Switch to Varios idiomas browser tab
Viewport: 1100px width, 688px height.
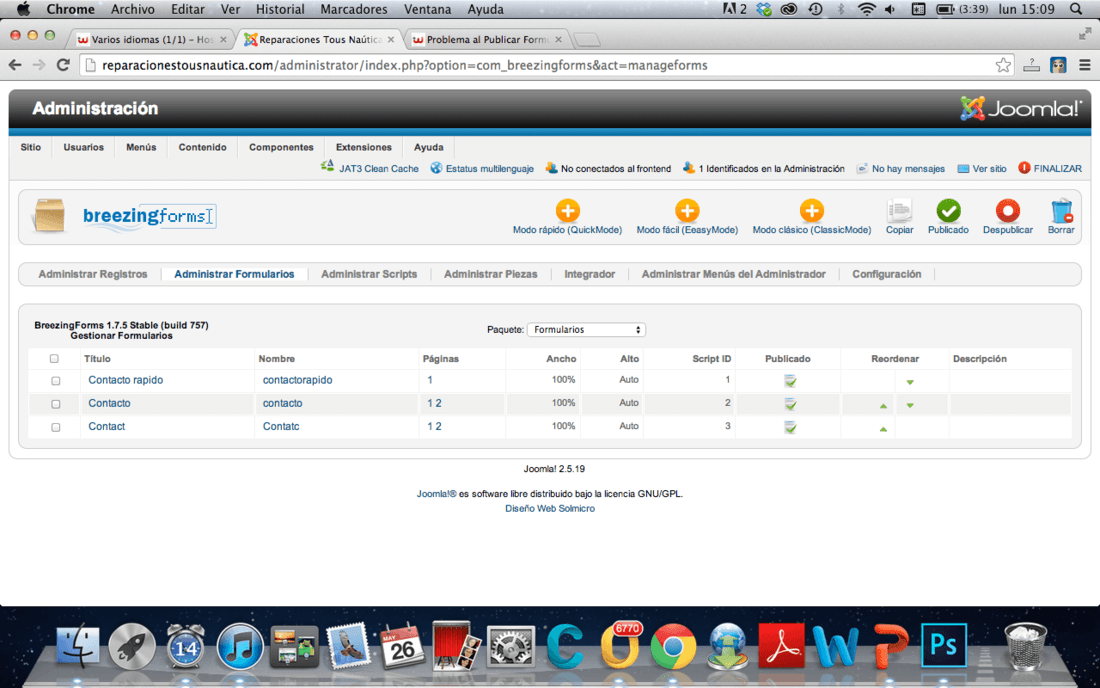(x=152, y=39)
